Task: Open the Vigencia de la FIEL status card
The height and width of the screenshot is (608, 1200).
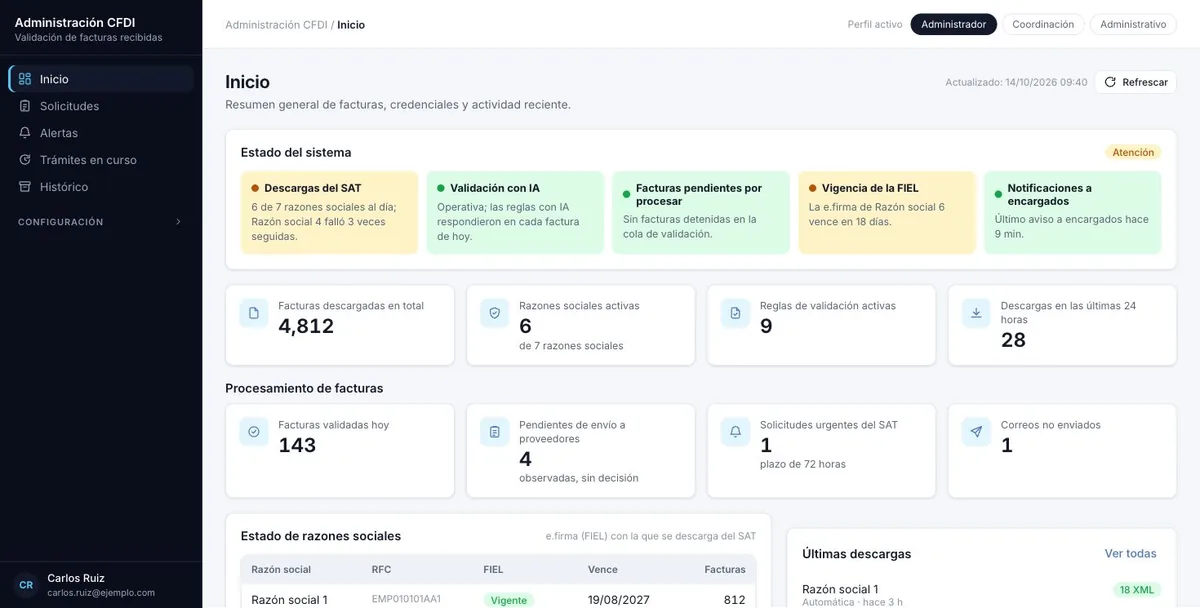Action: pos(887,212)
